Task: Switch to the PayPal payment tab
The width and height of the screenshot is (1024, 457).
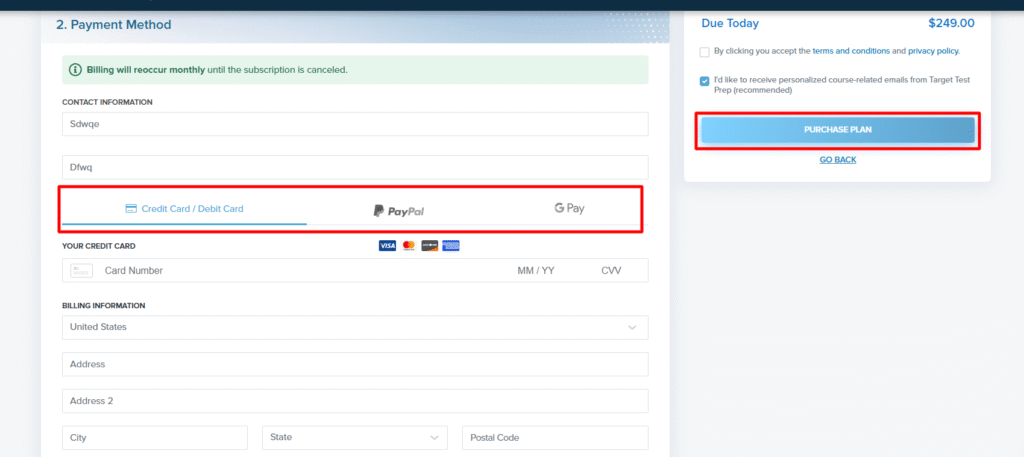Action: 399,211
